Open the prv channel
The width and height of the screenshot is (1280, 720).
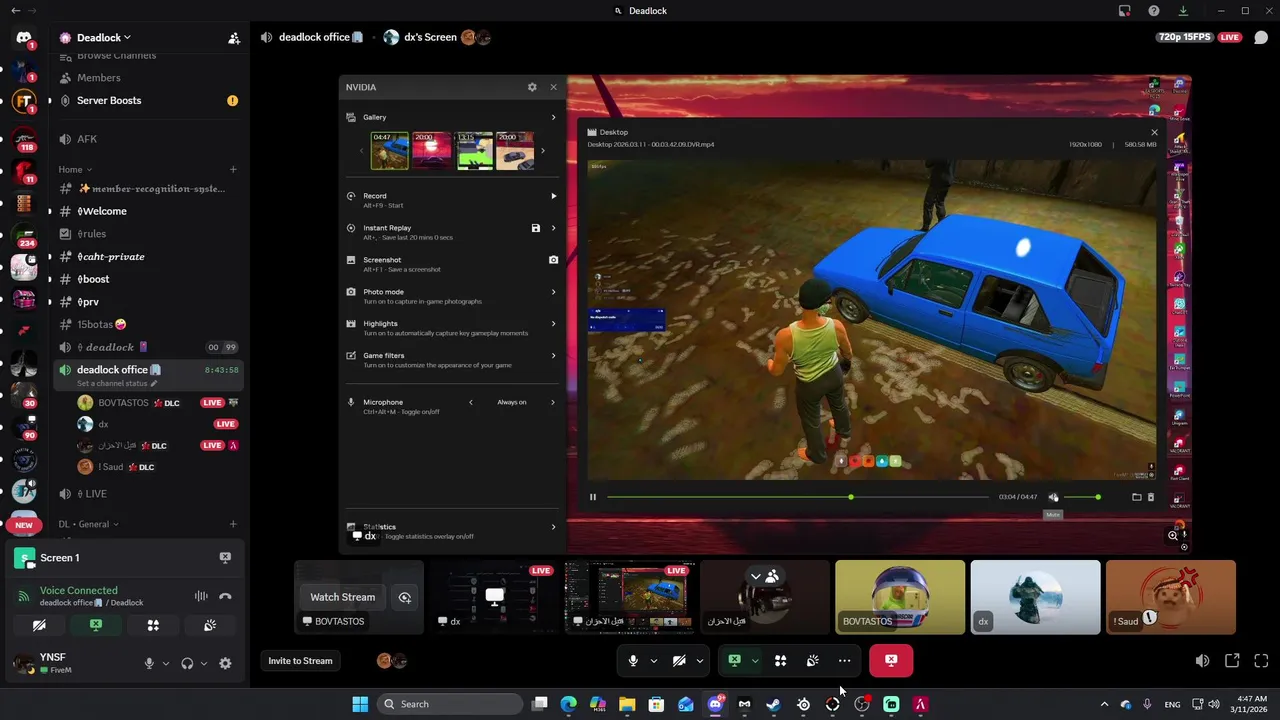(88, 302)
